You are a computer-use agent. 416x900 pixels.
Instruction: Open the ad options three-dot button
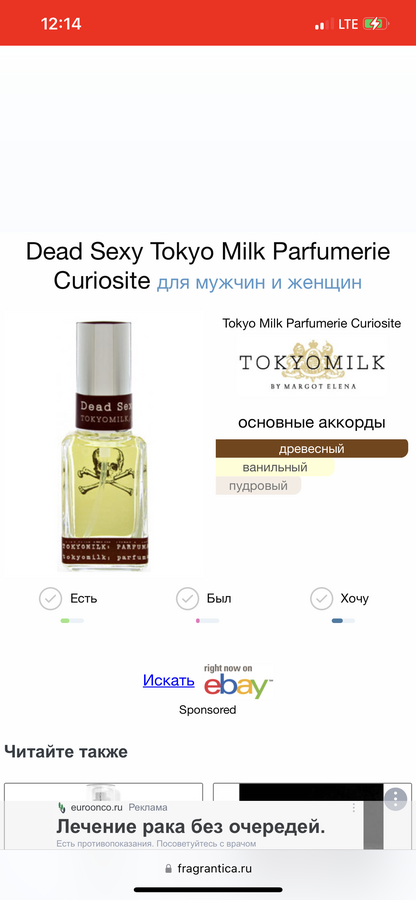pyautogui.click(x=395, y=799)
